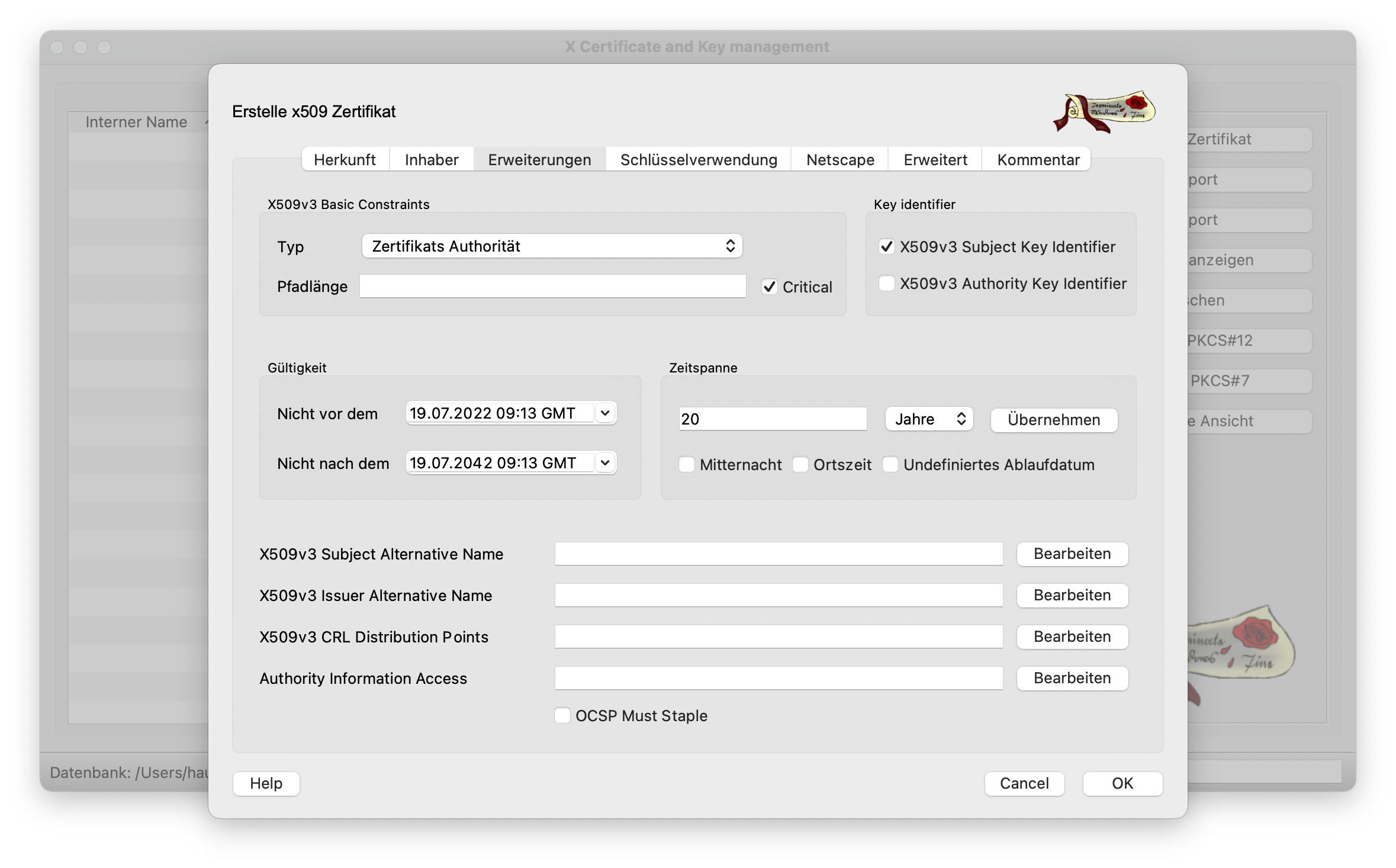The width and height of the screenshot is (1396, 868).
Task: Open the Netscape tab
Action: 839,159
